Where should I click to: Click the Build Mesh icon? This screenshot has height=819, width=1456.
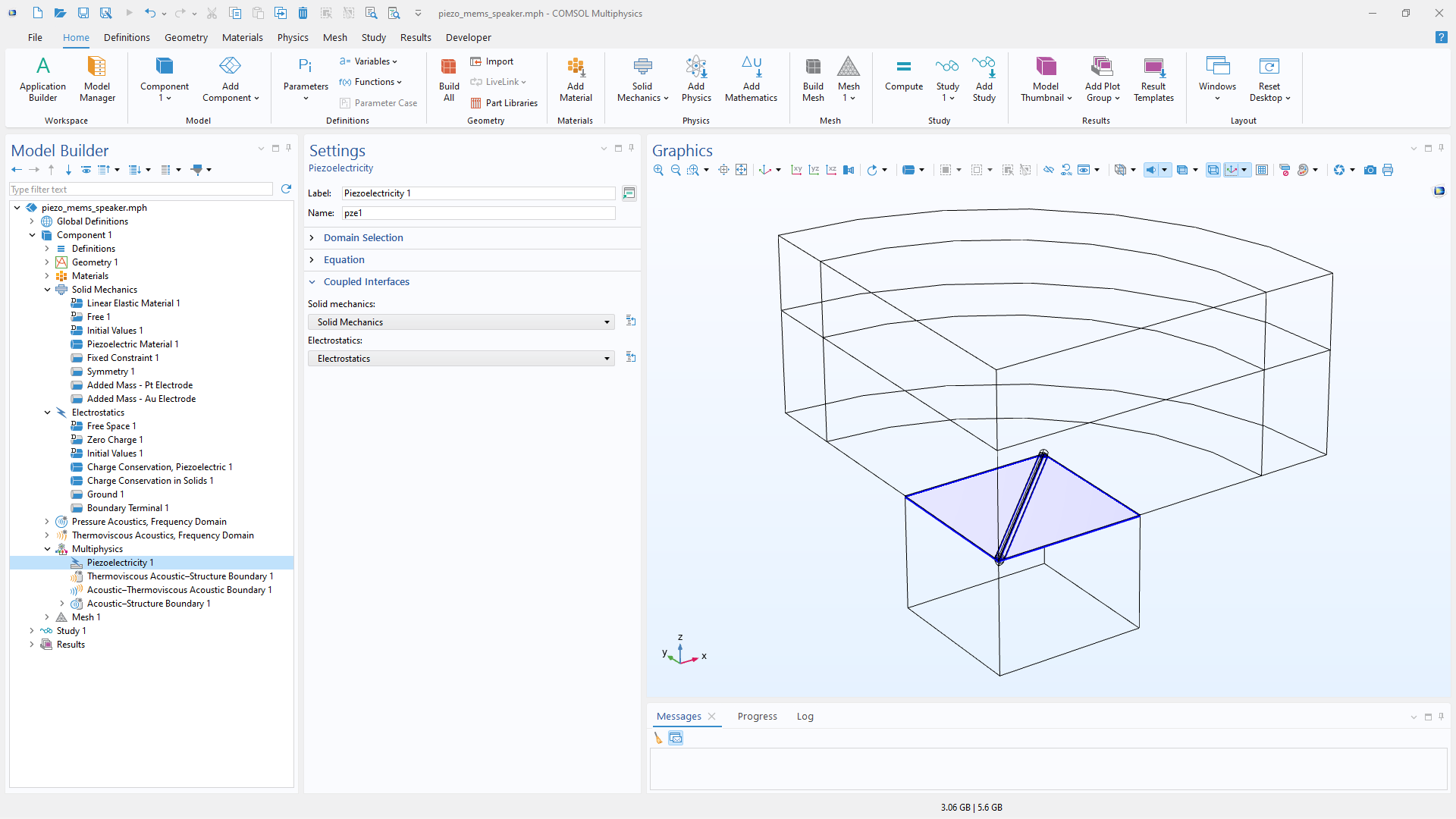pos(813,79)
